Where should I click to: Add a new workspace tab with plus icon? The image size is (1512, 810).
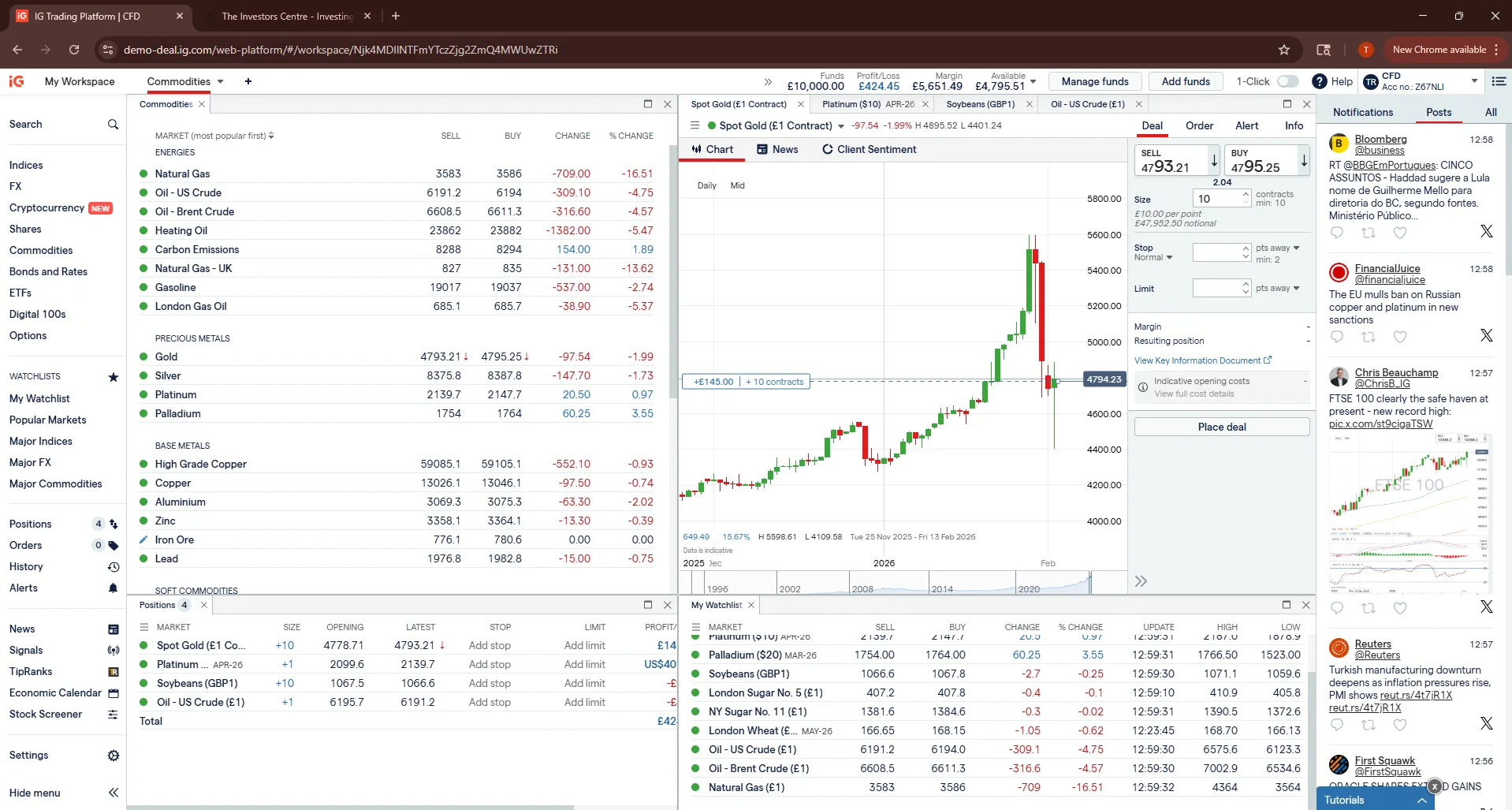tap(248, 81)
